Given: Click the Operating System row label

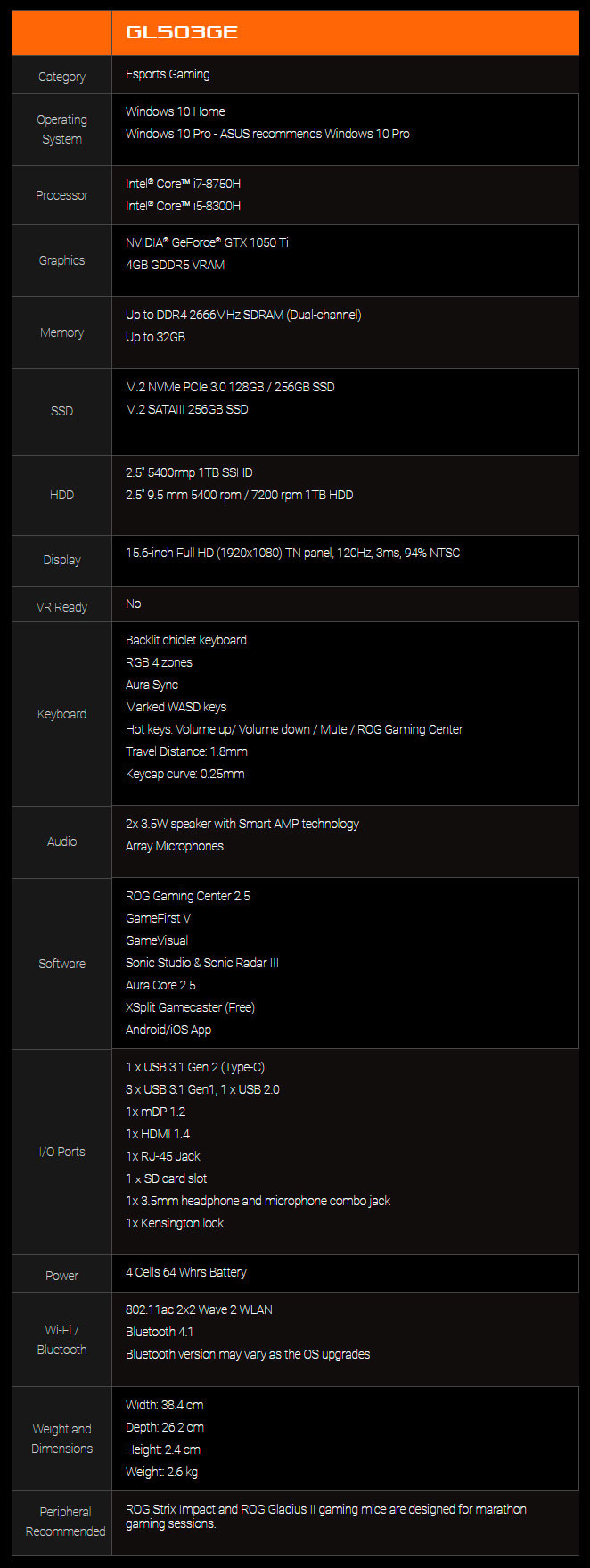Looking at the screenshot, I should pyautogui.click(x=61, y=129).
